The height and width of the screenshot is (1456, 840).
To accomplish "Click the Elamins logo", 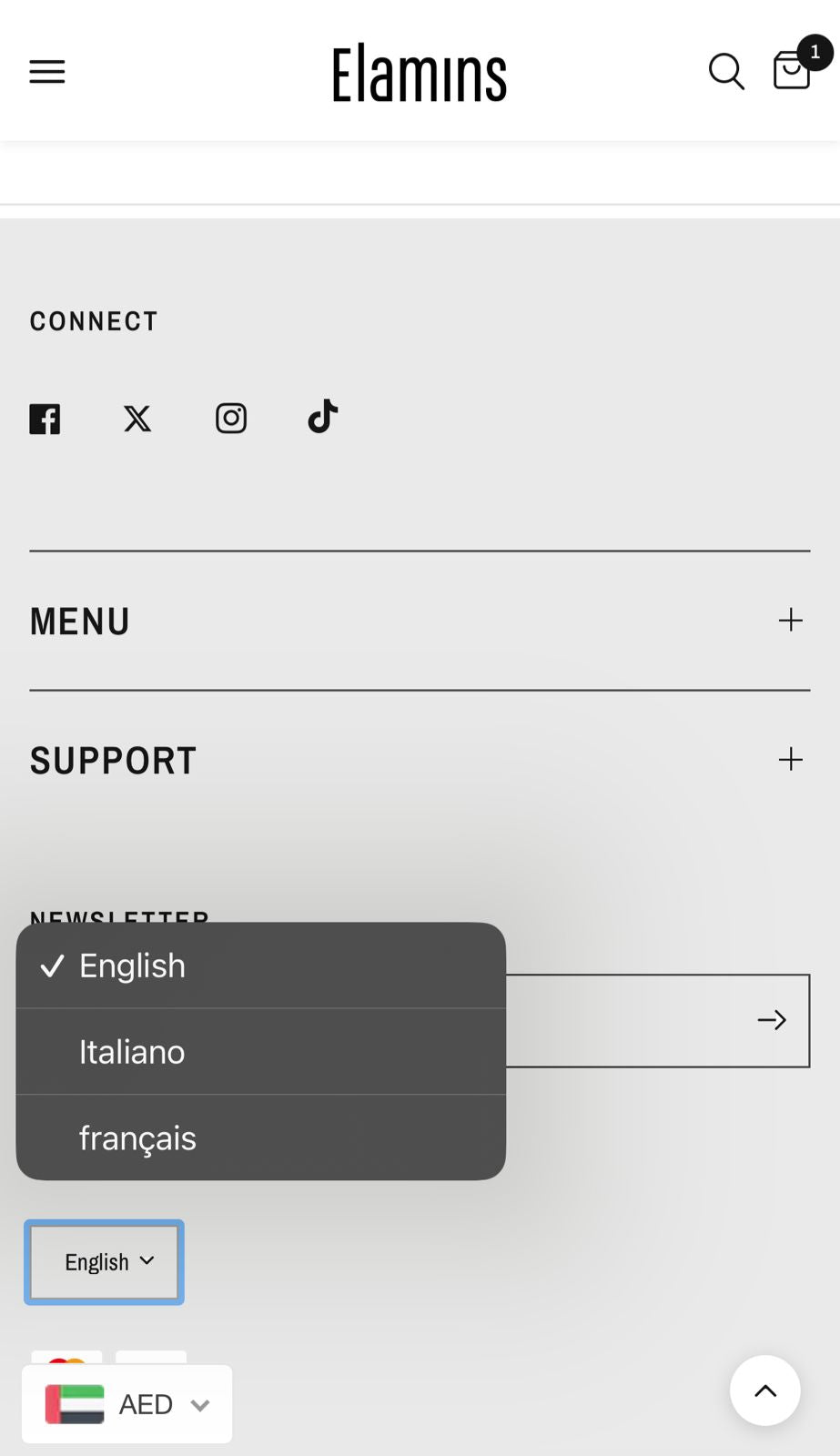I will click(x=419, y=71).
